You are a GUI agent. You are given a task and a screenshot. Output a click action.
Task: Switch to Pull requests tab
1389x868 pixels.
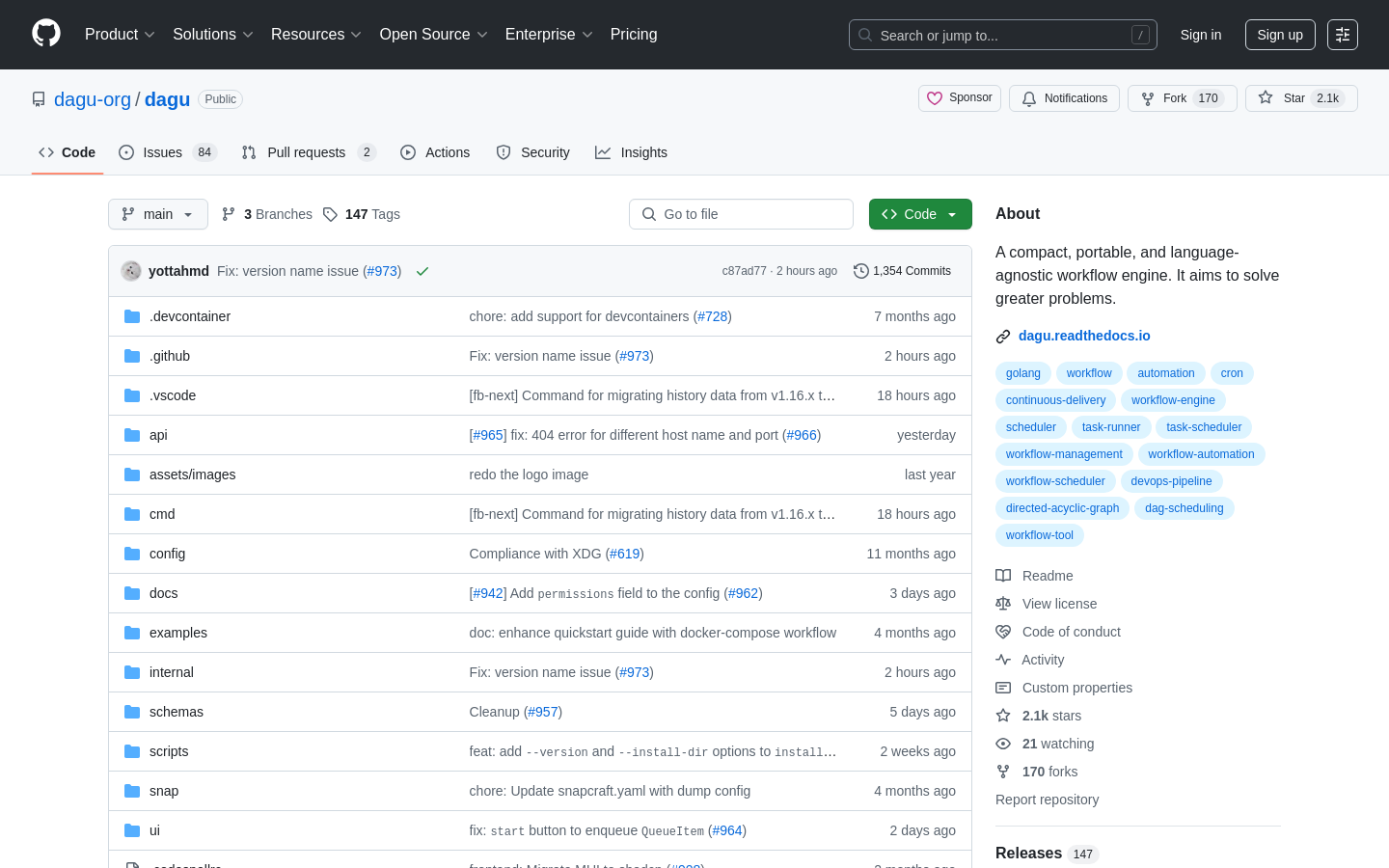(x=308, y=152)
